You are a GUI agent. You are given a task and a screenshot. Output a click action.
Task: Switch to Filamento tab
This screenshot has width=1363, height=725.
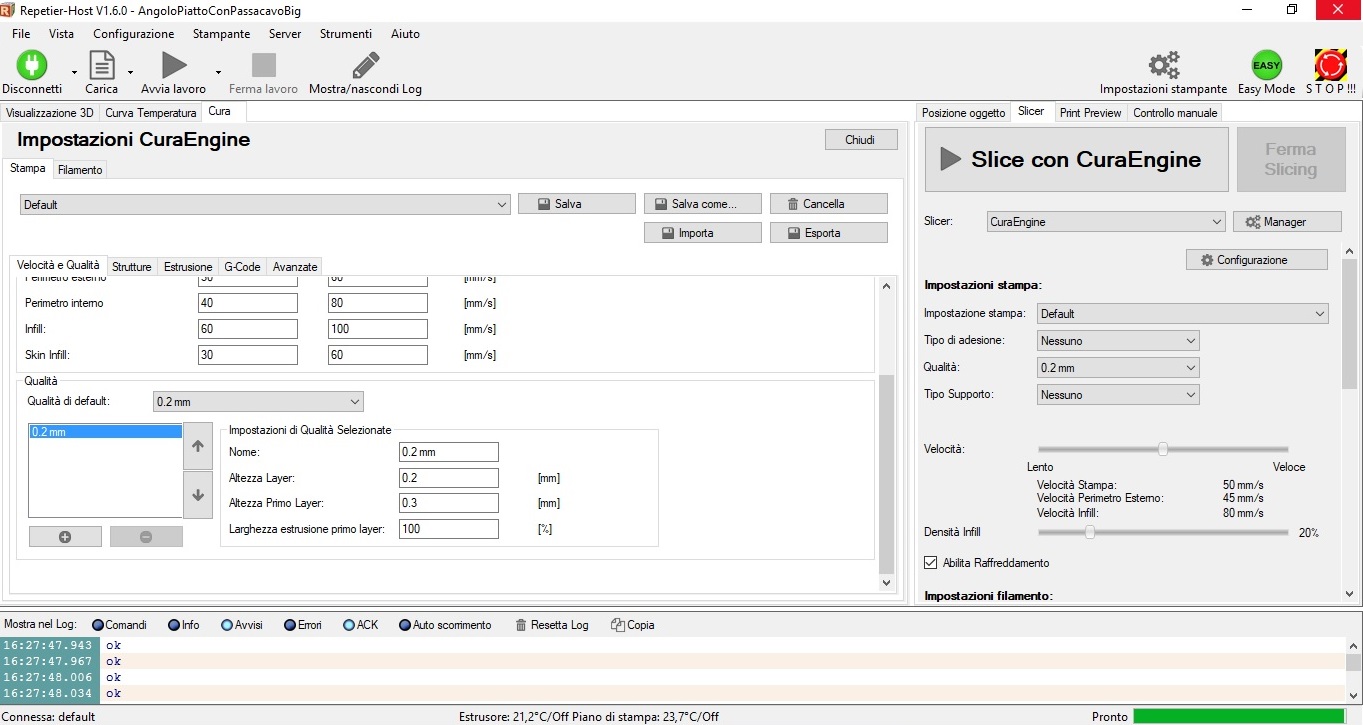point(80,170)
